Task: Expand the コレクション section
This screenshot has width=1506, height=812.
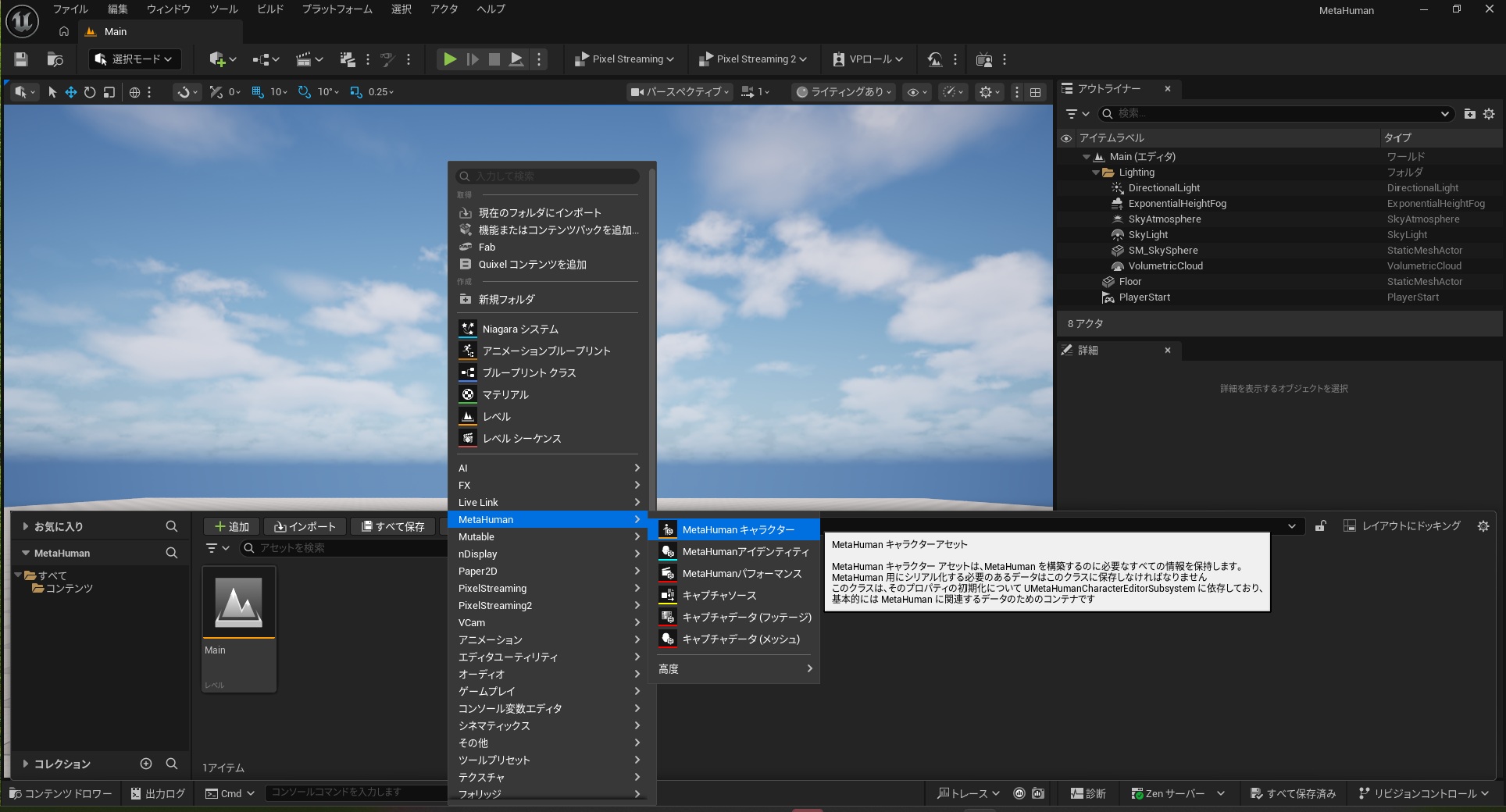Action: click(x=26, y=764)
